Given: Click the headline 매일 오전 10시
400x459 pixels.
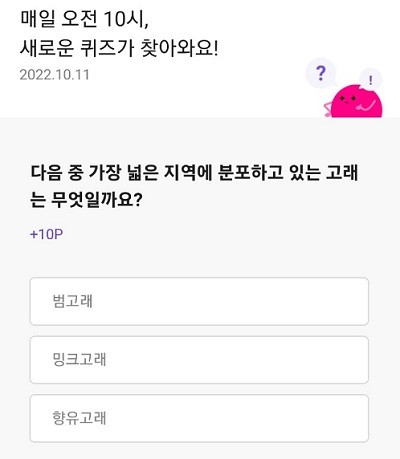Looking at the screenshot, I should tap(84, 20).
